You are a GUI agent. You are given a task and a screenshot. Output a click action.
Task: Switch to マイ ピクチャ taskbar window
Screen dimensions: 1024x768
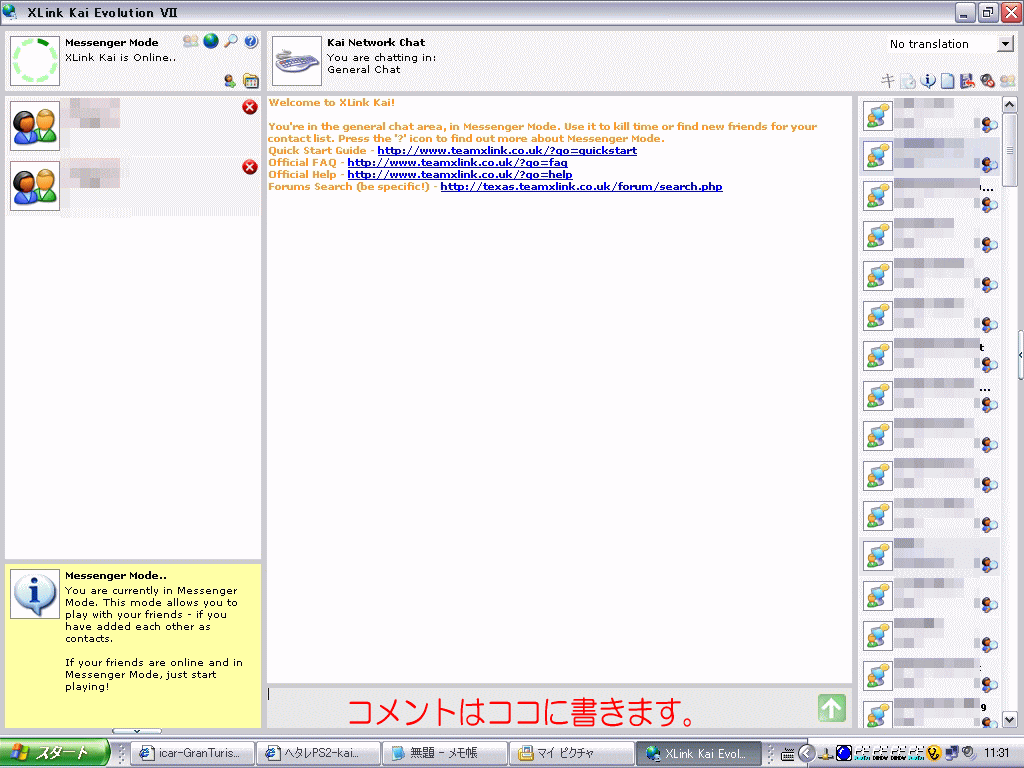pyautogui.click(x=570, y=753)
